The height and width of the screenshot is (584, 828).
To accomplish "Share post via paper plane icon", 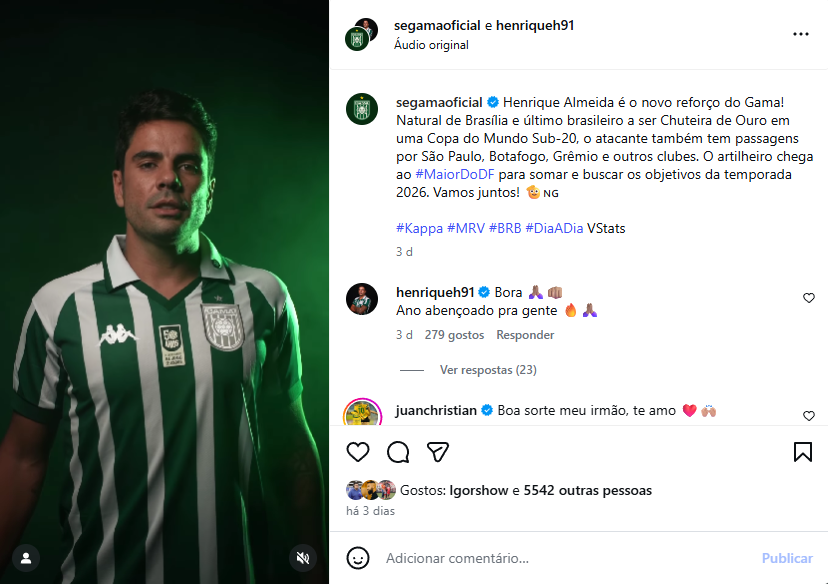I will click(x=437, y=452).
